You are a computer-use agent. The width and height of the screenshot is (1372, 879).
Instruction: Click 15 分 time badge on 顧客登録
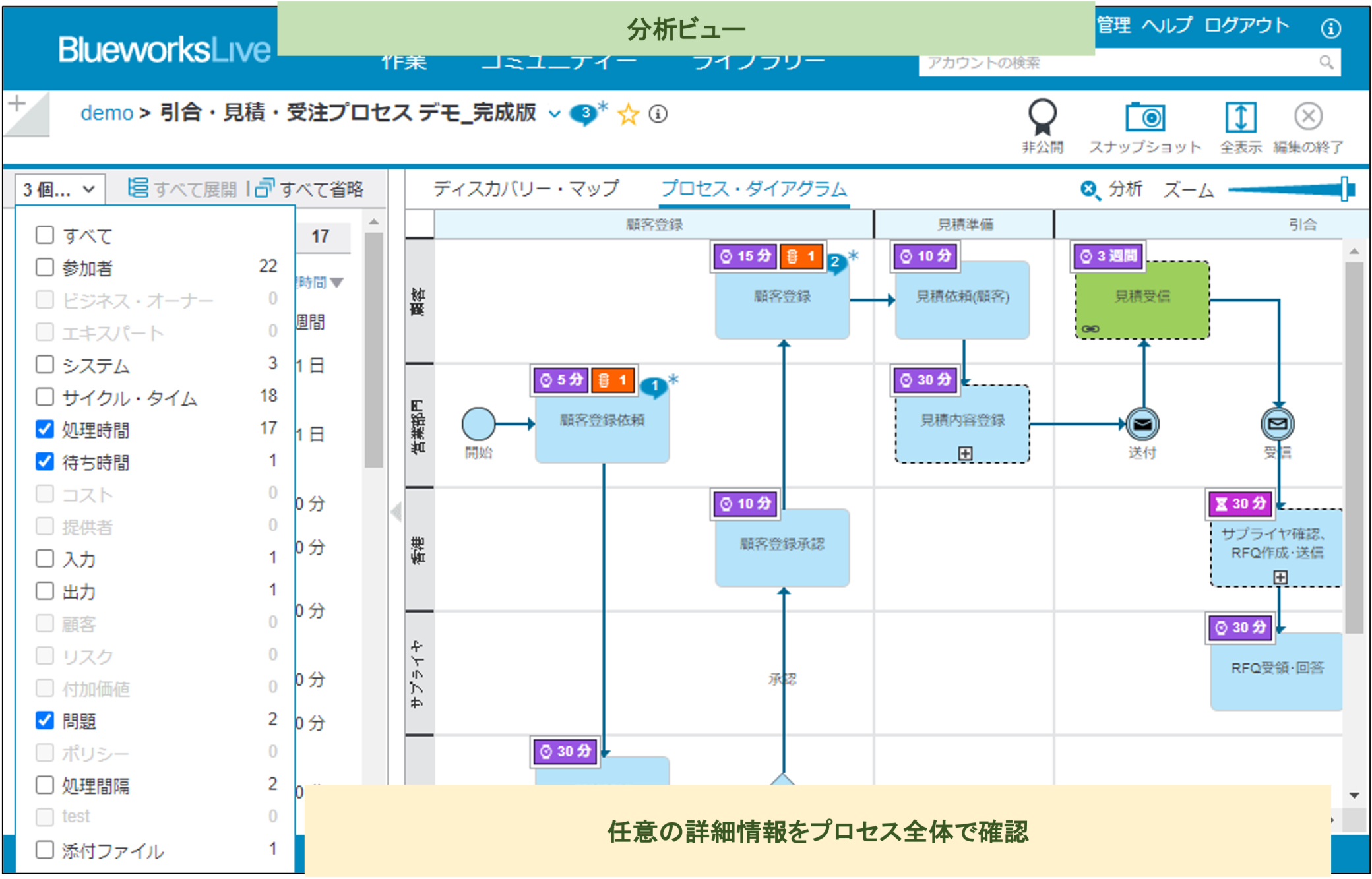[745, 257]
